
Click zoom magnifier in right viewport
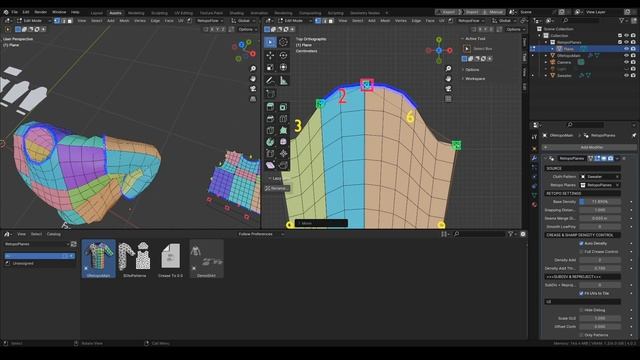(x=449, y=69)
